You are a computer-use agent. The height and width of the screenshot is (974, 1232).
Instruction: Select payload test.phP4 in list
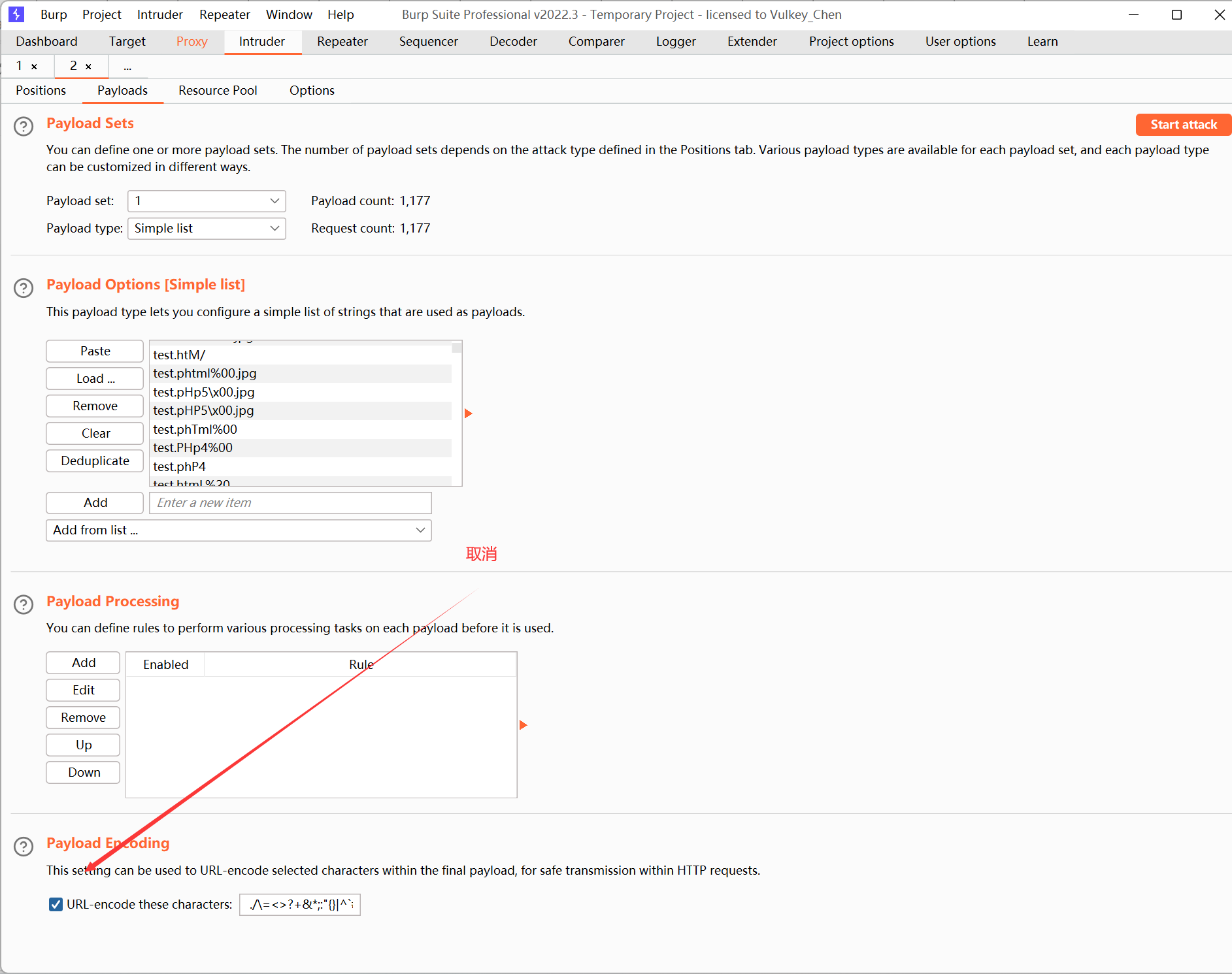coord(301,467)
